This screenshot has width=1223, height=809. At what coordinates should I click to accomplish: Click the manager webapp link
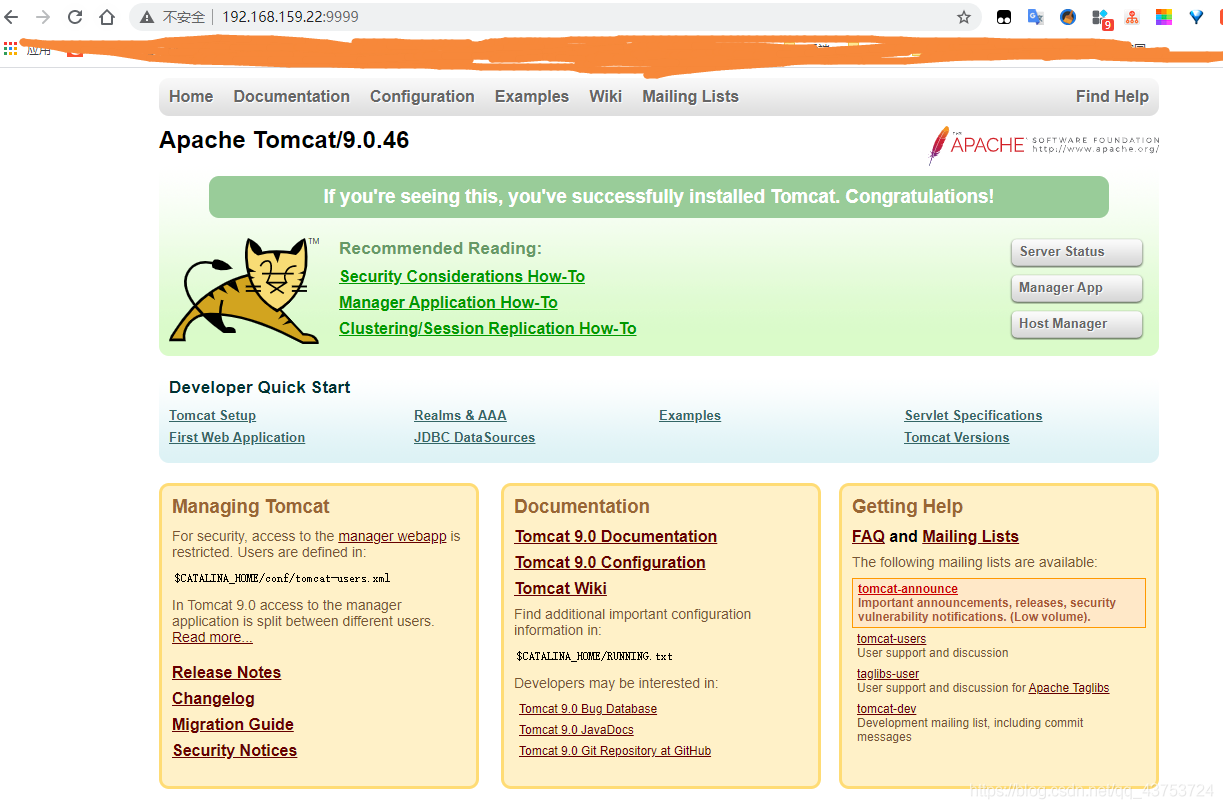tap(392, 536)
